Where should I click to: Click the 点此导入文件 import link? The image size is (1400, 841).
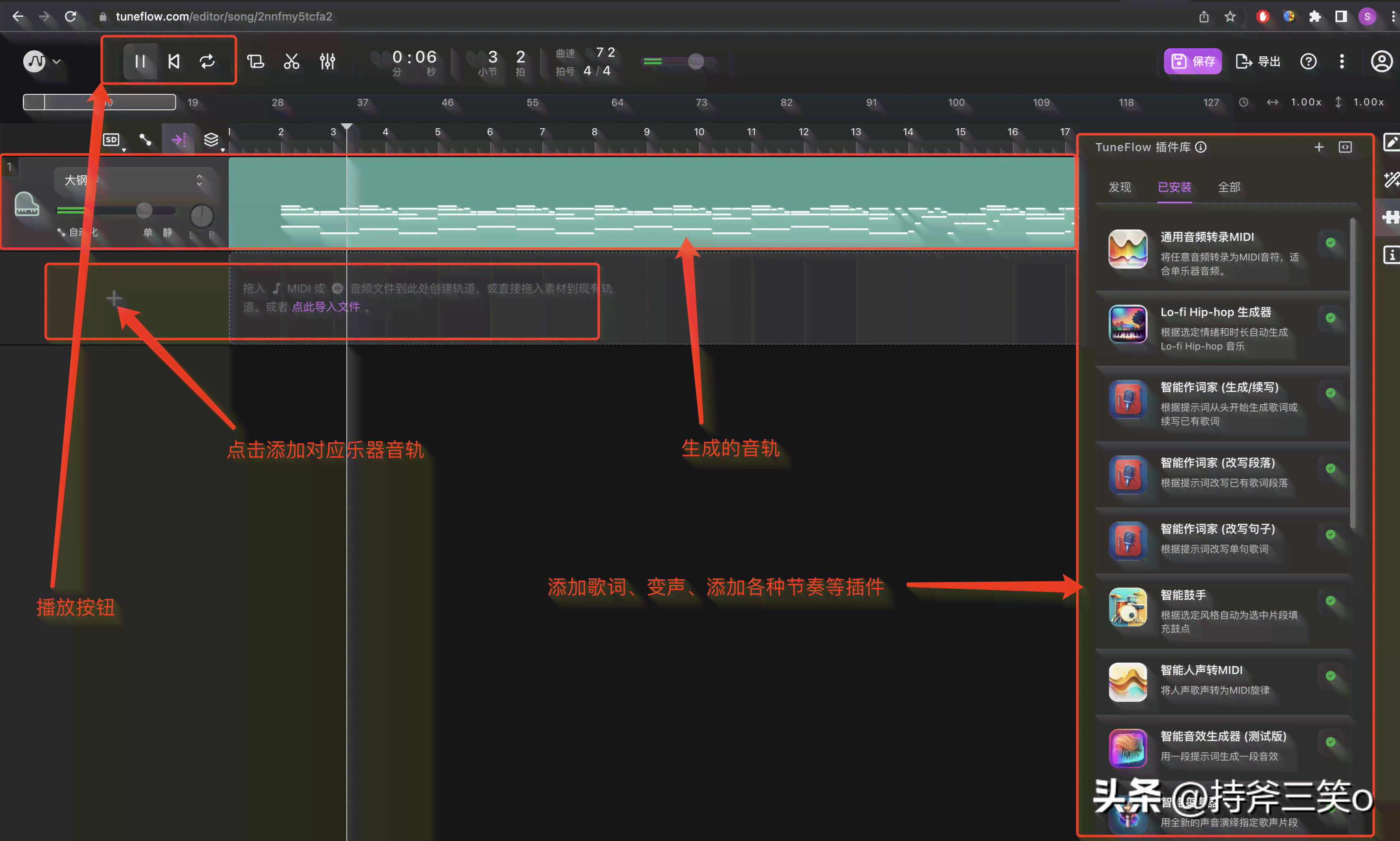pyautogui.click(x=326, y=307)
